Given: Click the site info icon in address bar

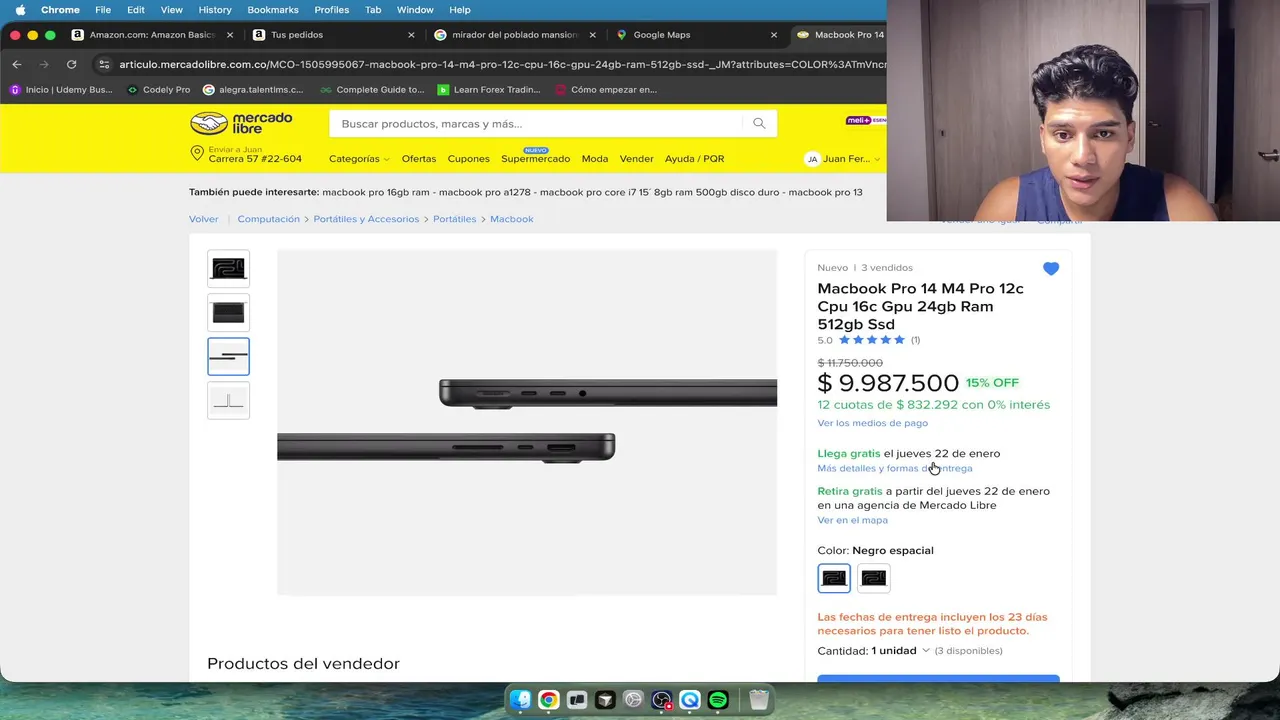Looking at the screenshot, I should click(104, 64).
